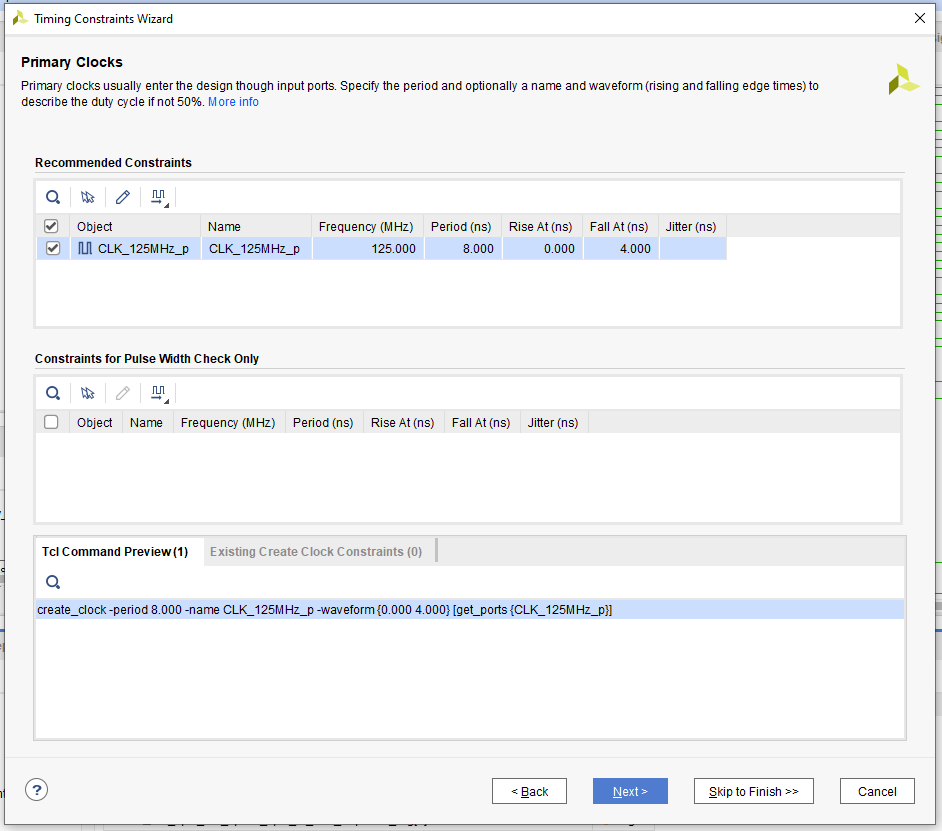
Task: Sort by Fall At (ns) header in Recommended Constraints
Action: [621, 227]
